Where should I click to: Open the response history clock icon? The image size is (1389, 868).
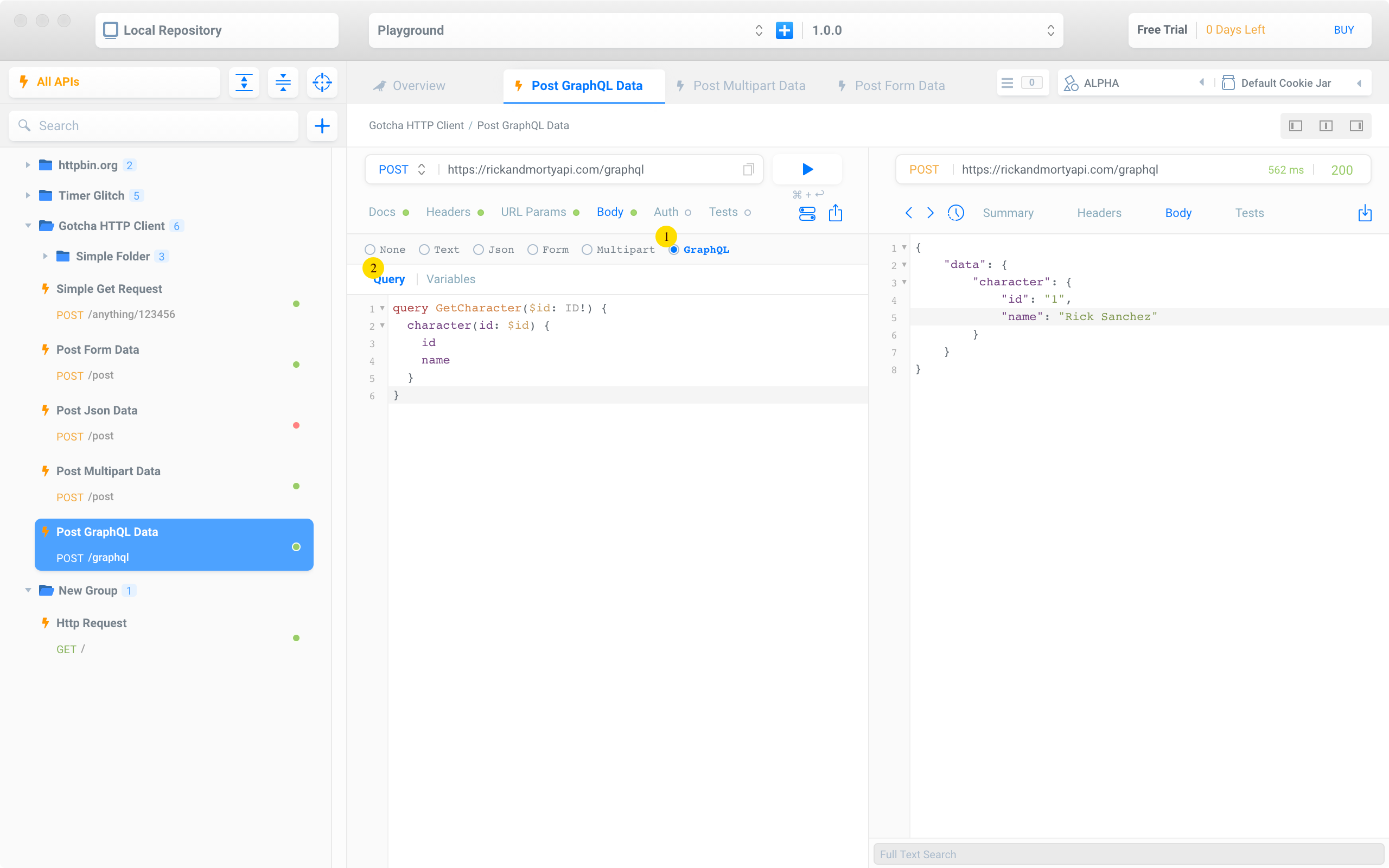955,213
